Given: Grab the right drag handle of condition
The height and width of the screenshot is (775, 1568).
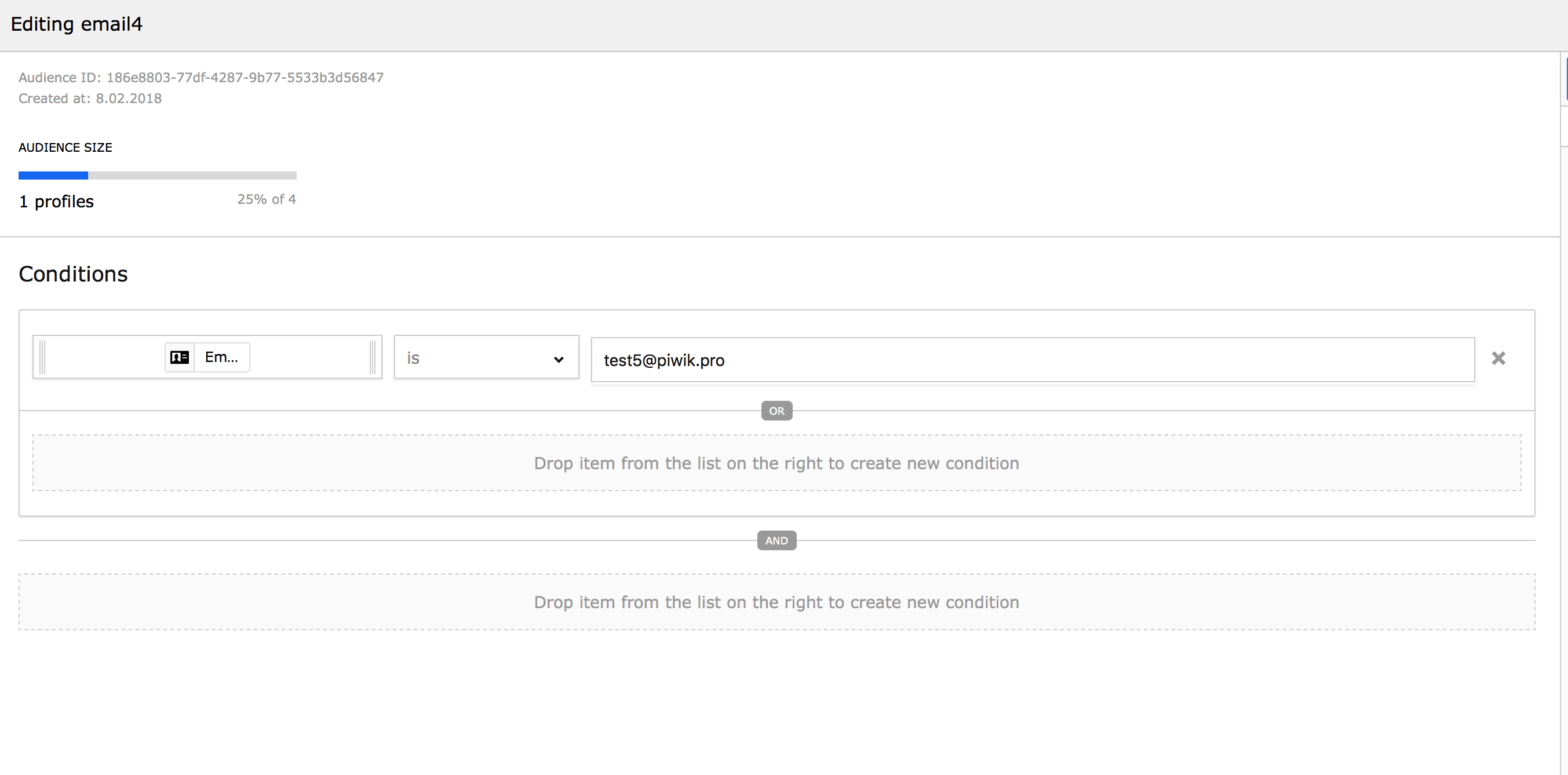Looking at the screenshot, I should pos(373,357).
